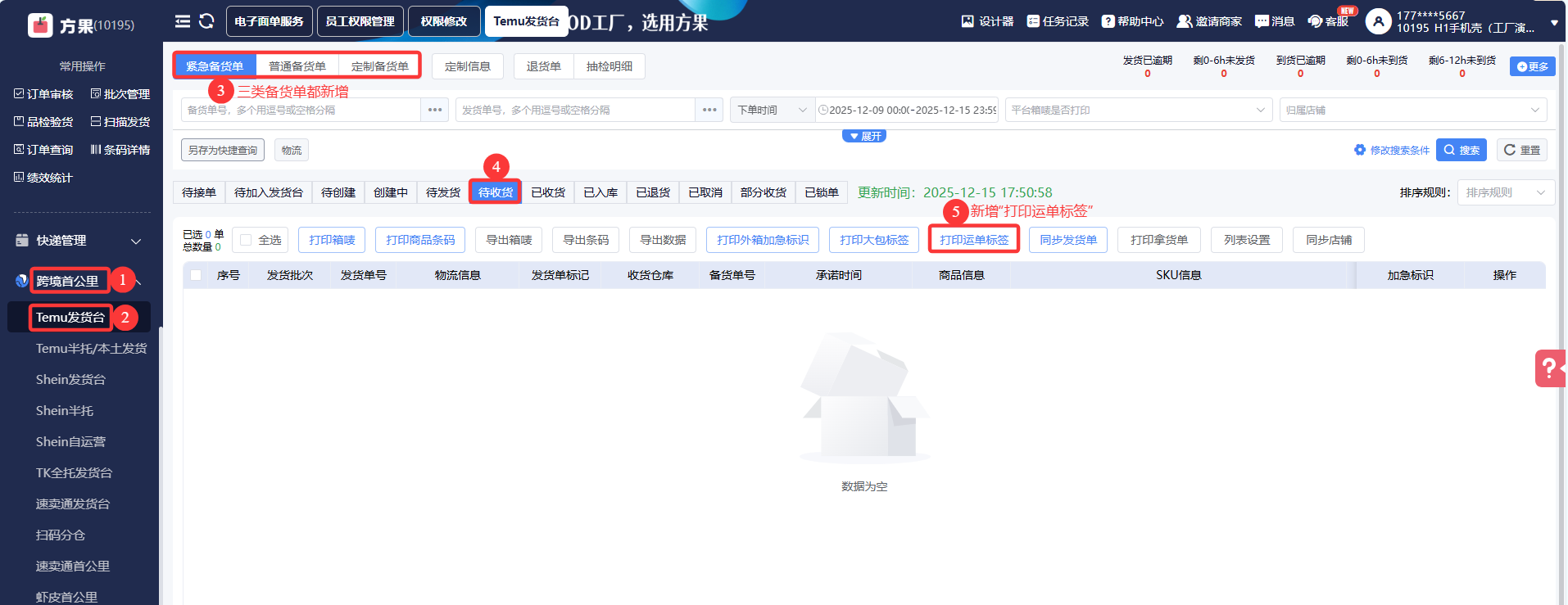Switch to the 紧急备货单 tab

[215, 66]
